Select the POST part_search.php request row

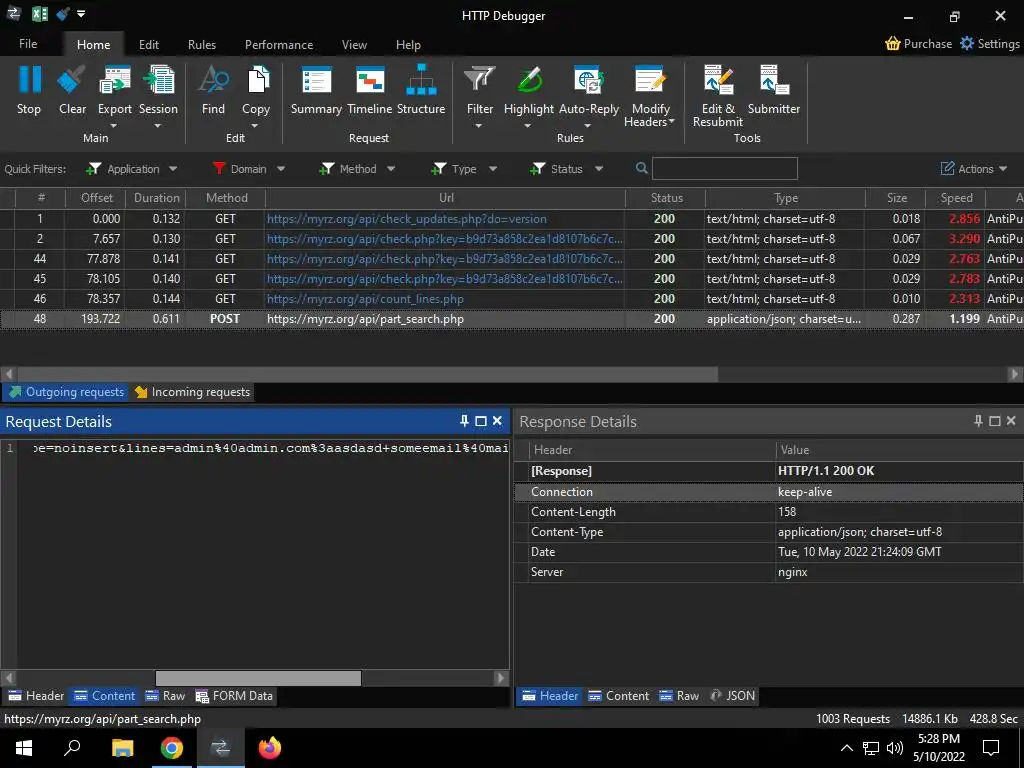(512, 319)
